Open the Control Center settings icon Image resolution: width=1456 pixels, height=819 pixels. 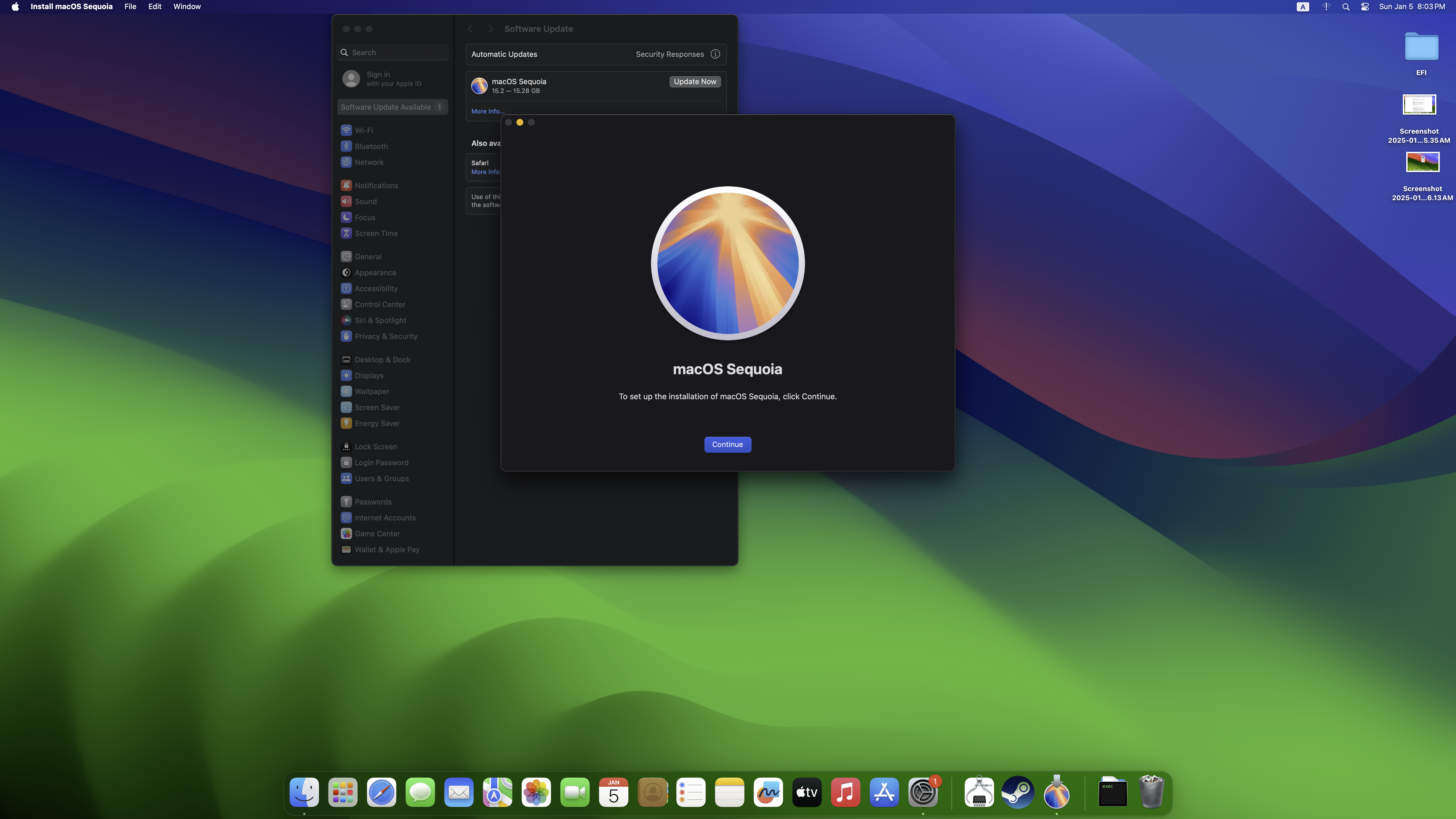tap(346, 304)
